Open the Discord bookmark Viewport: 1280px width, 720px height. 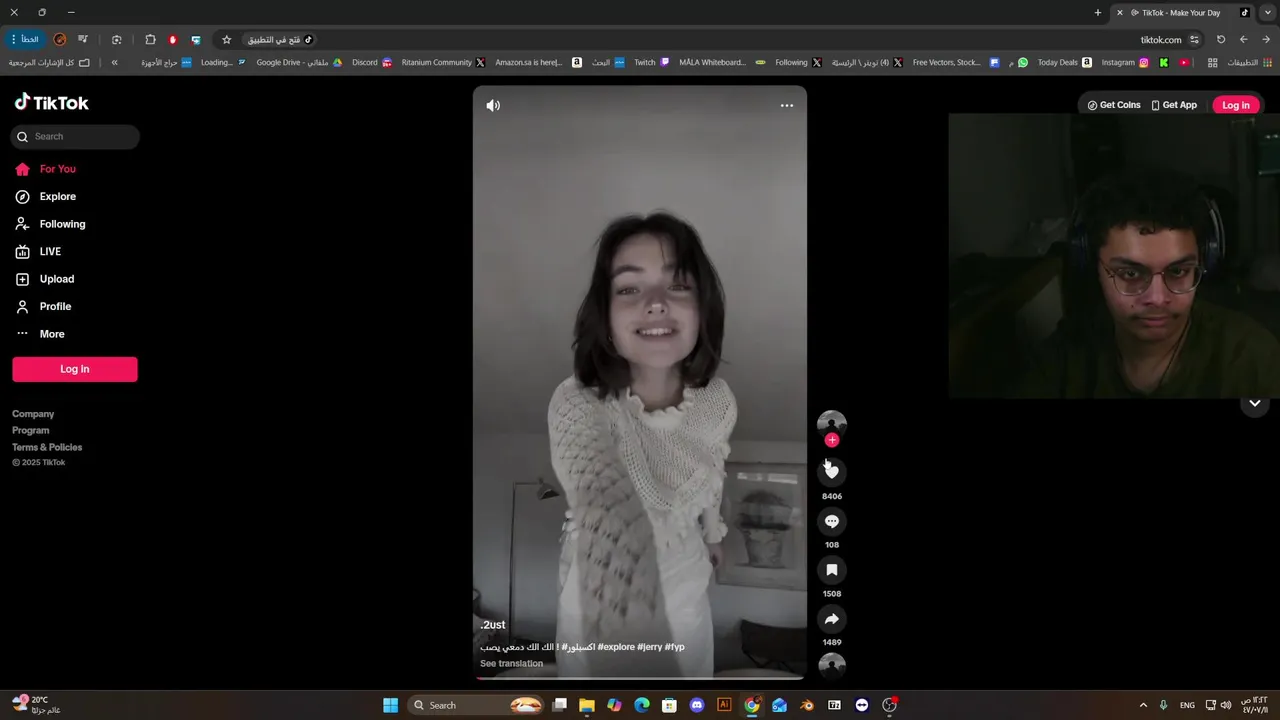[x=372, y=62]
